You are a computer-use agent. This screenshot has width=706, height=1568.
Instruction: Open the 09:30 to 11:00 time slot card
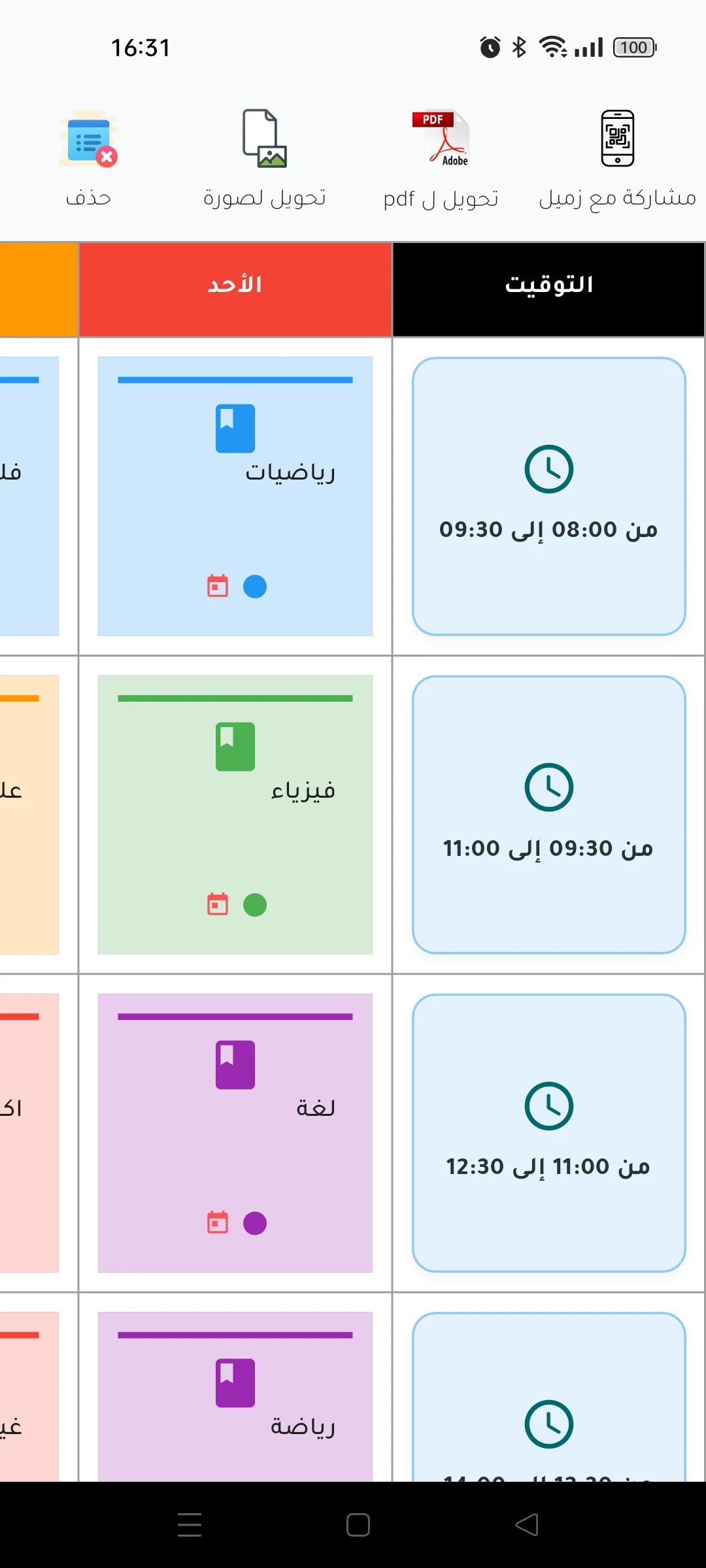(549, 815)
